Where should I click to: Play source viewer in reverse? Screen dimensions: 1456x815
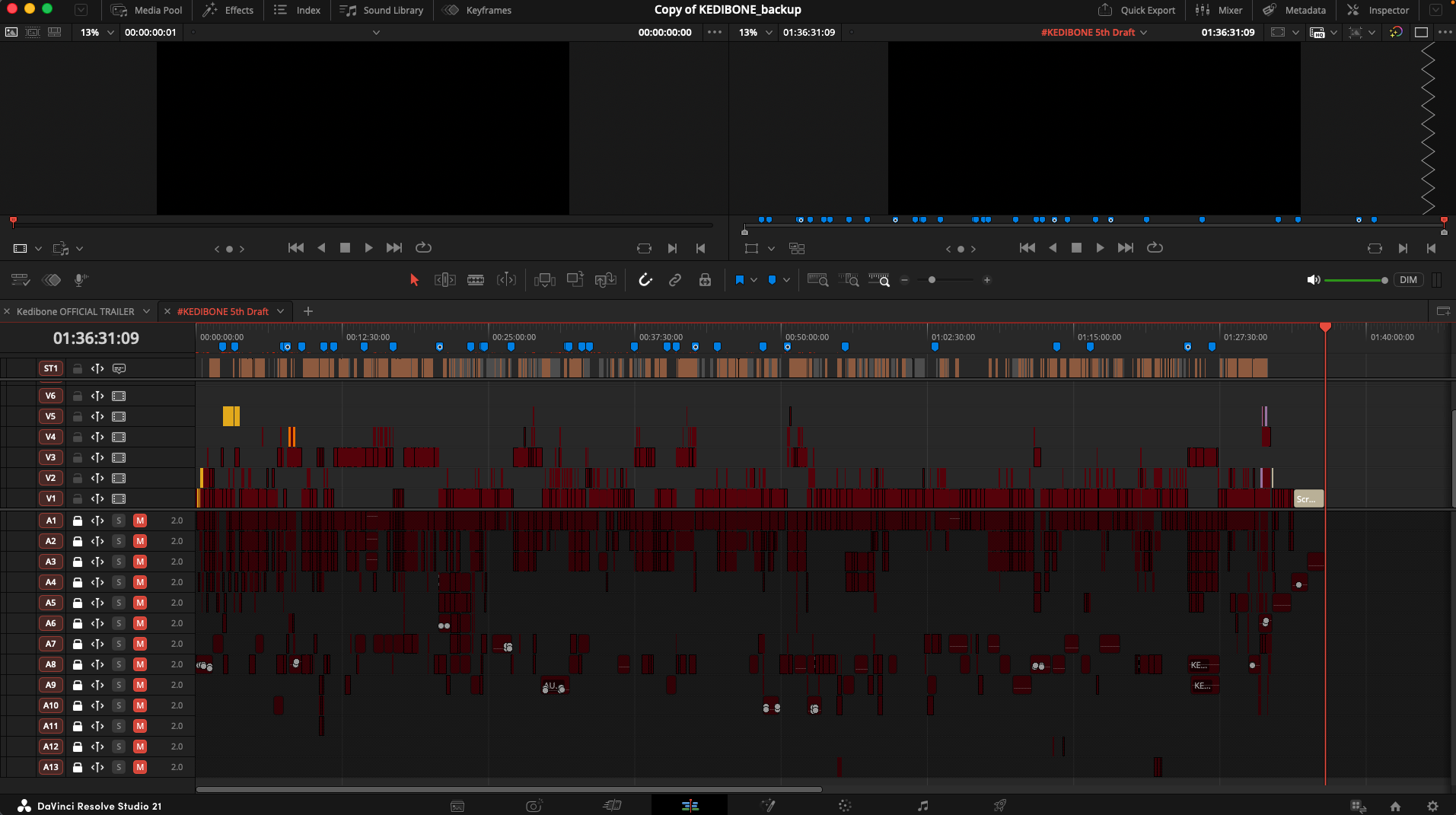coord(321,247)
